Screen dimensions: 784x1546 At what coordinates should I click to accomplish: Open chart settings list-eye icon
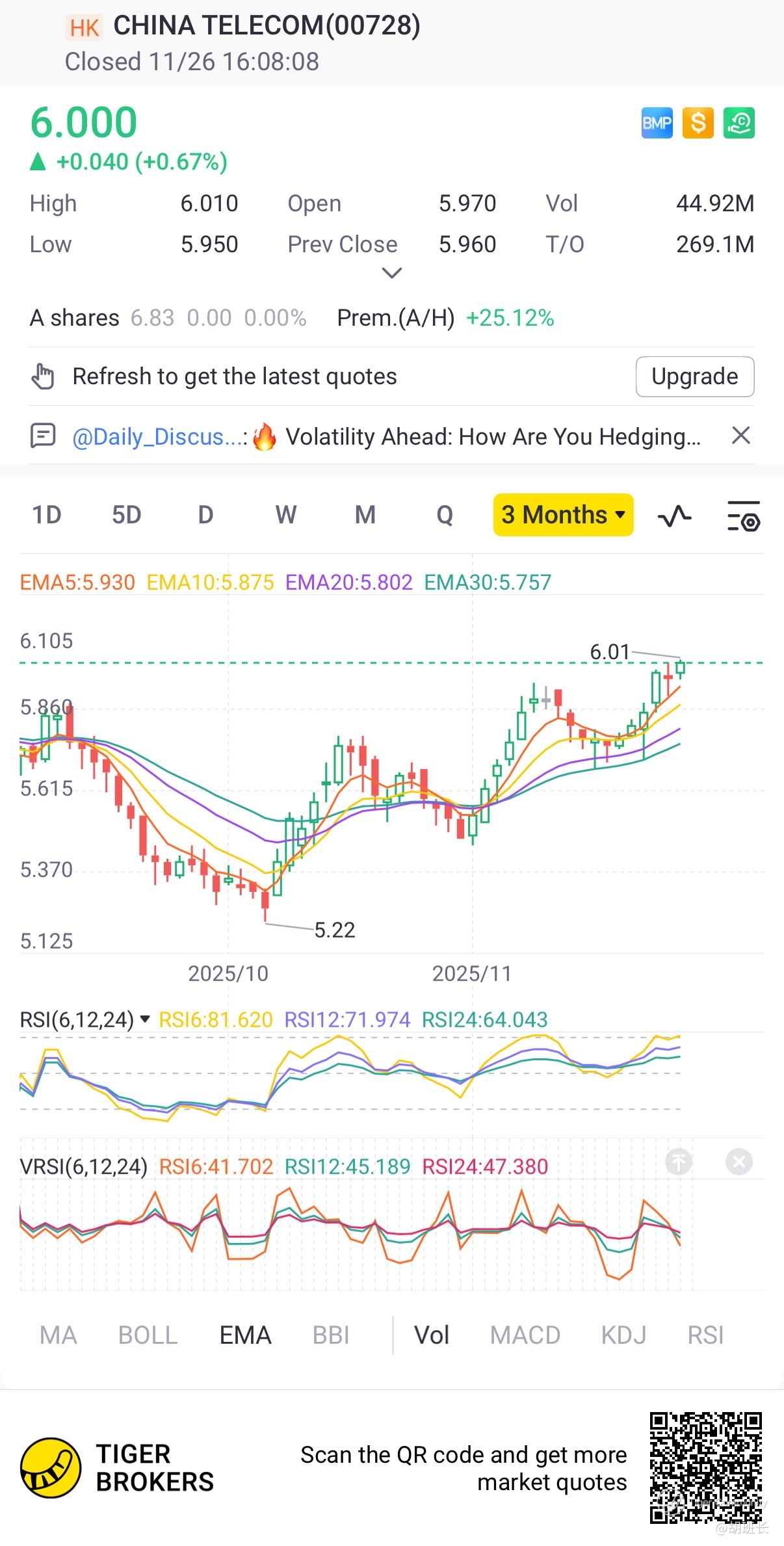click(x=743, y=516)
